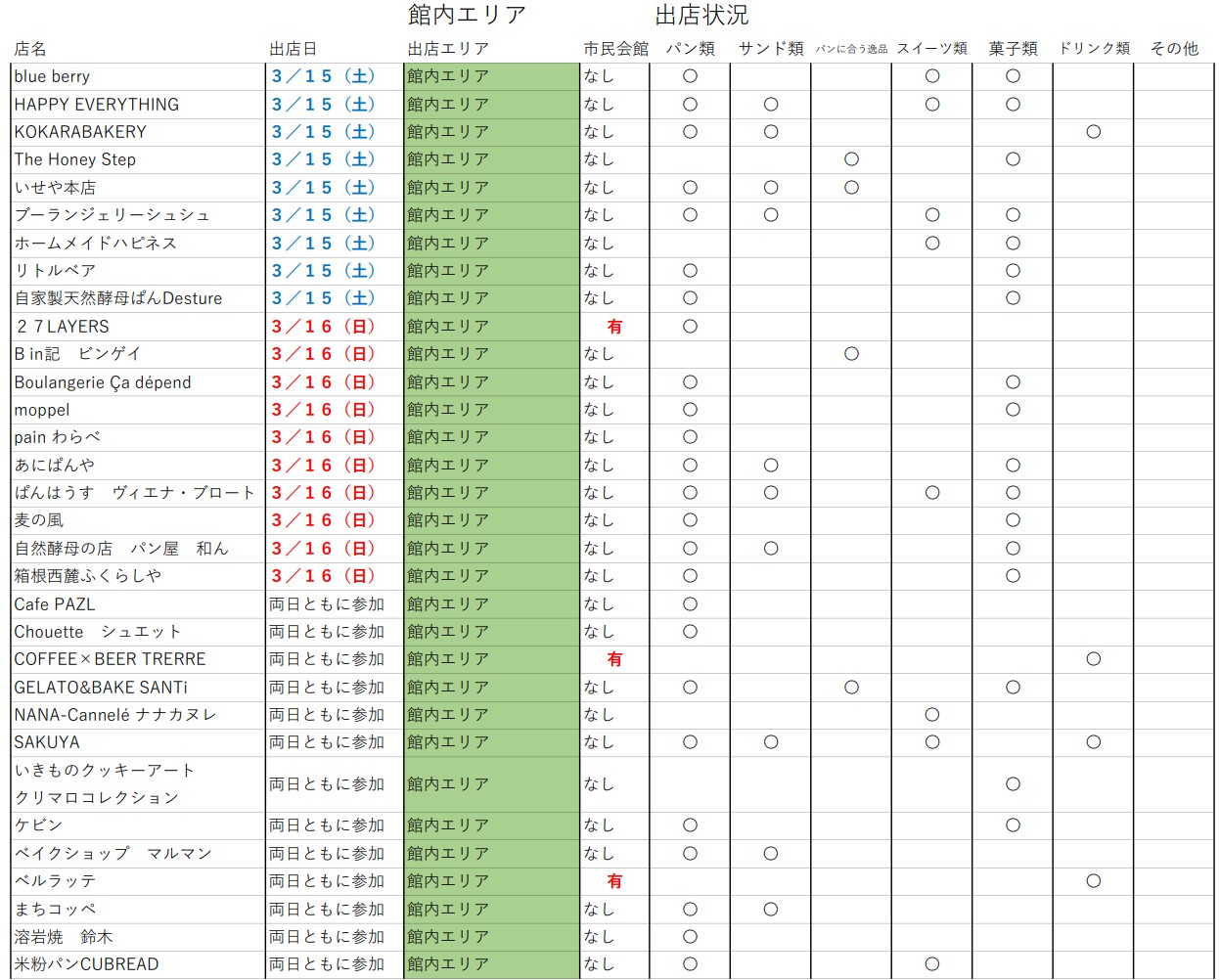Select the '菓子類' column header

pyautogui.click(x=1013, y=49)
